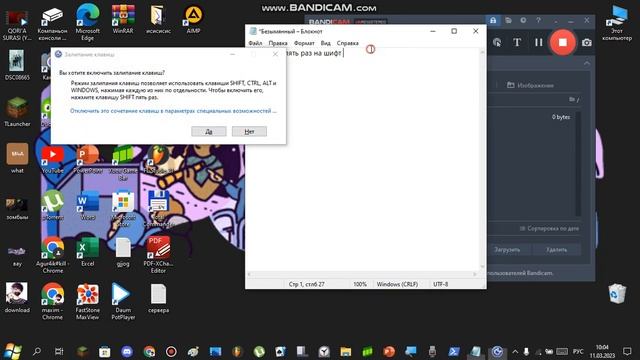
Task: Select the Excel desktop shortcut
Action: click(88, 252)
